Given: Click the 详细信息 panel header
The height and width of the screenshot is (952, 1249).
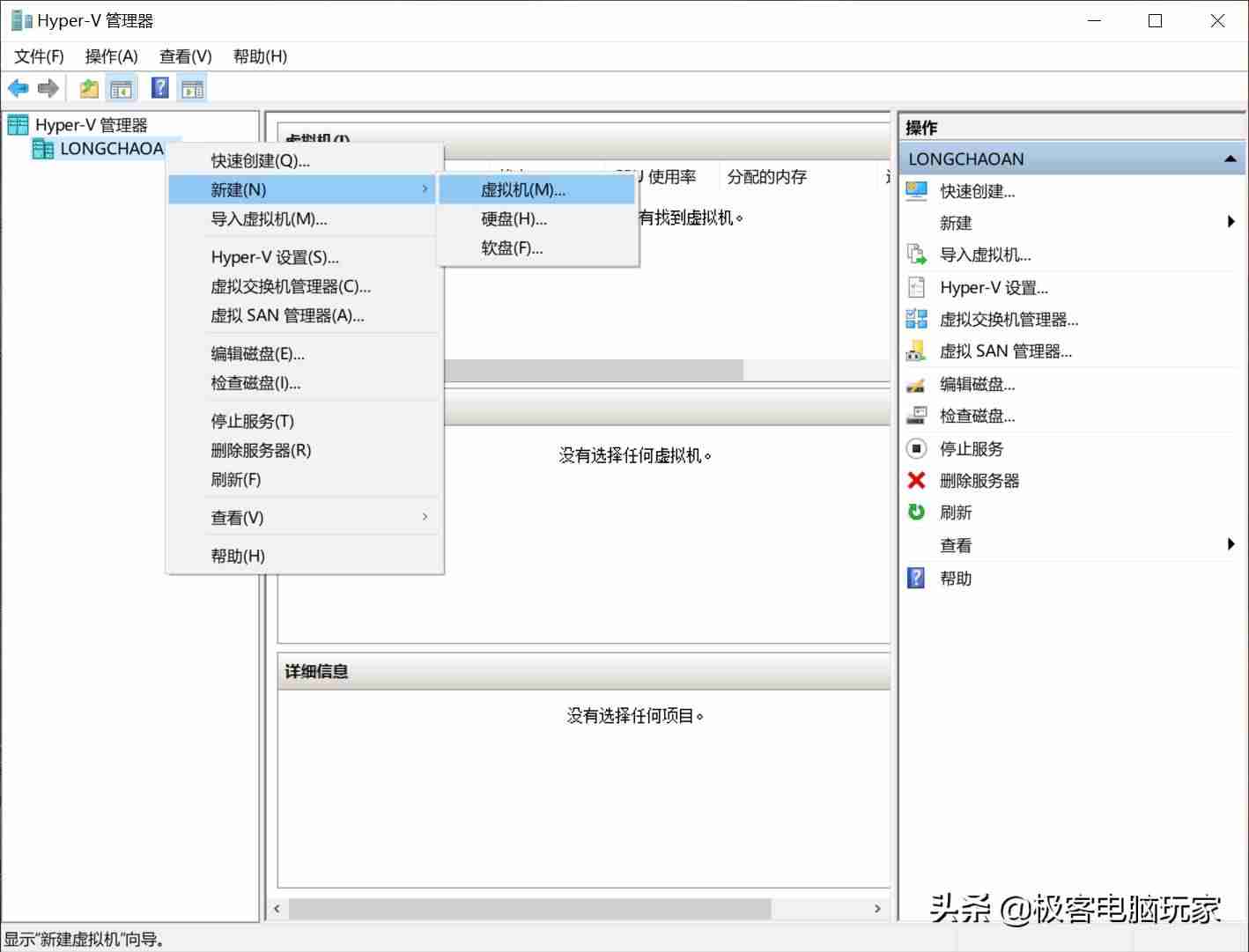Looking at the screenshot, I should [x=583, y=671].
